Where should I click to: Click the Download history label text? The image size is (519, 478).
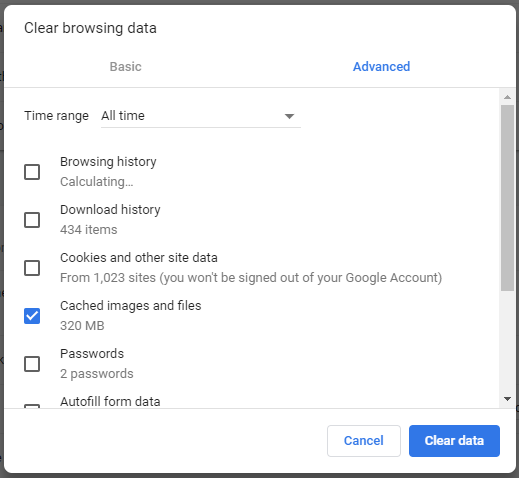click(x=110, y=210)
